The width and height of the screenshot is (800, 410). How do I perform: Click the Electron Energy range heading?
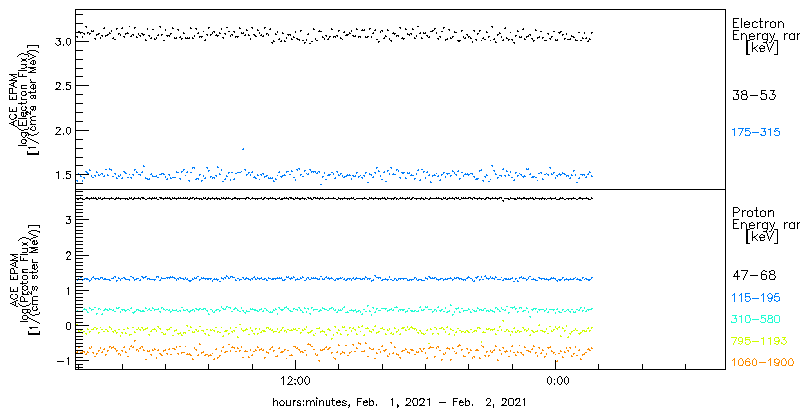pyautogui.click(x=765, y=36)
